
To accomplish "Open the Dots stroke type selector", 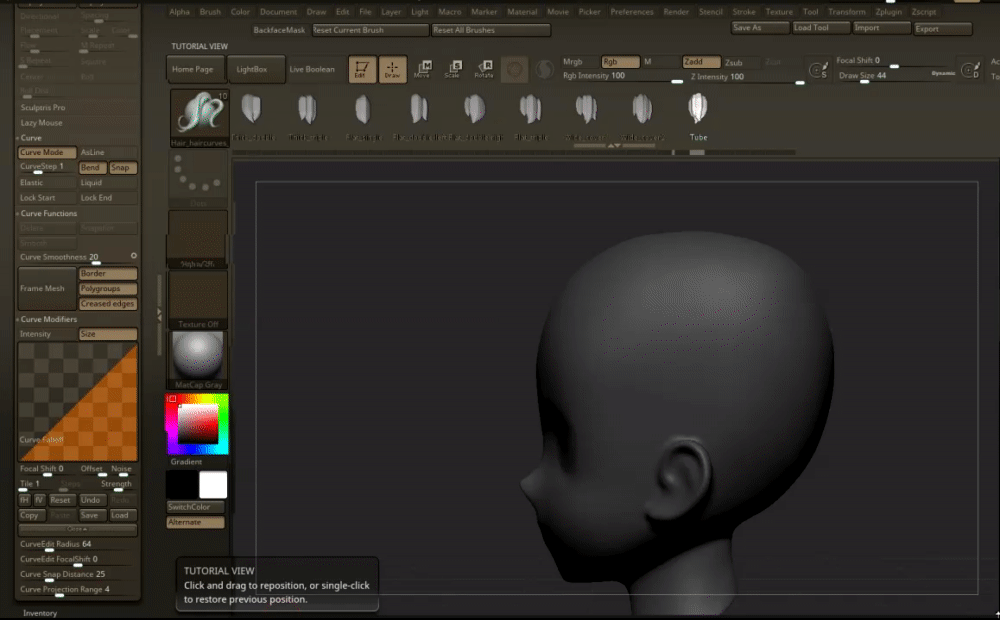I will (198, 179).
